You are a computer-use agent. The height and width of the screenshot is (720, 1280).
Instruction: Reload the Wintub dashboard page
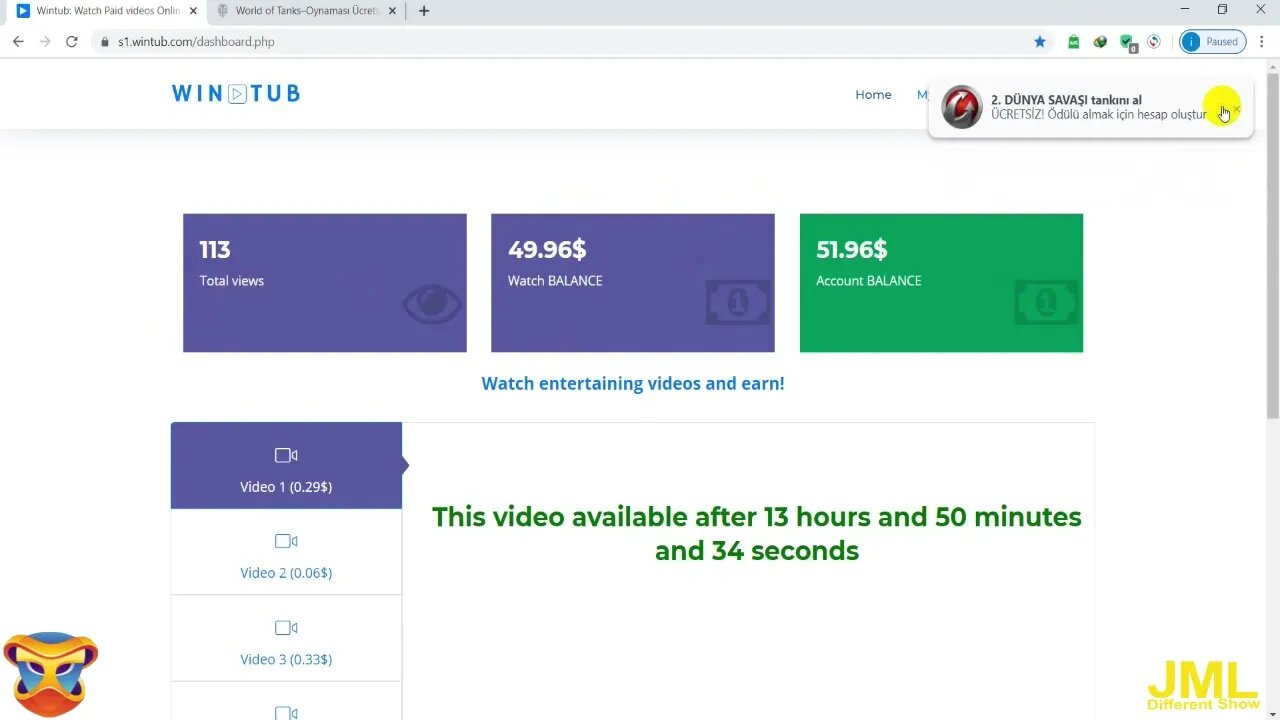coord(71,41)
